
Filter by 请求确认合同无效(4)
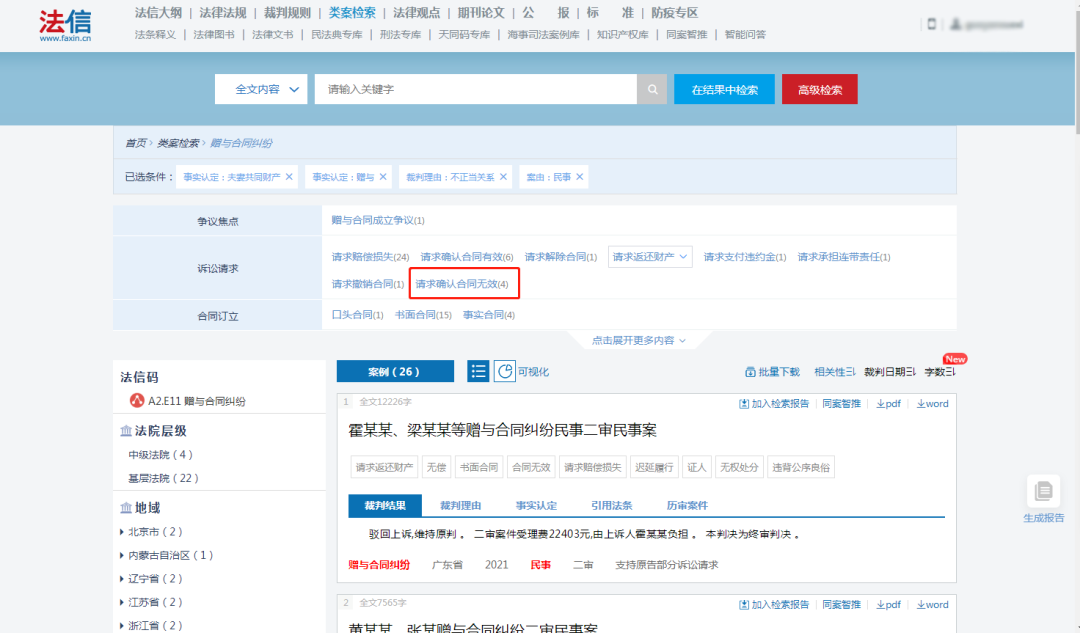point(461,284)
